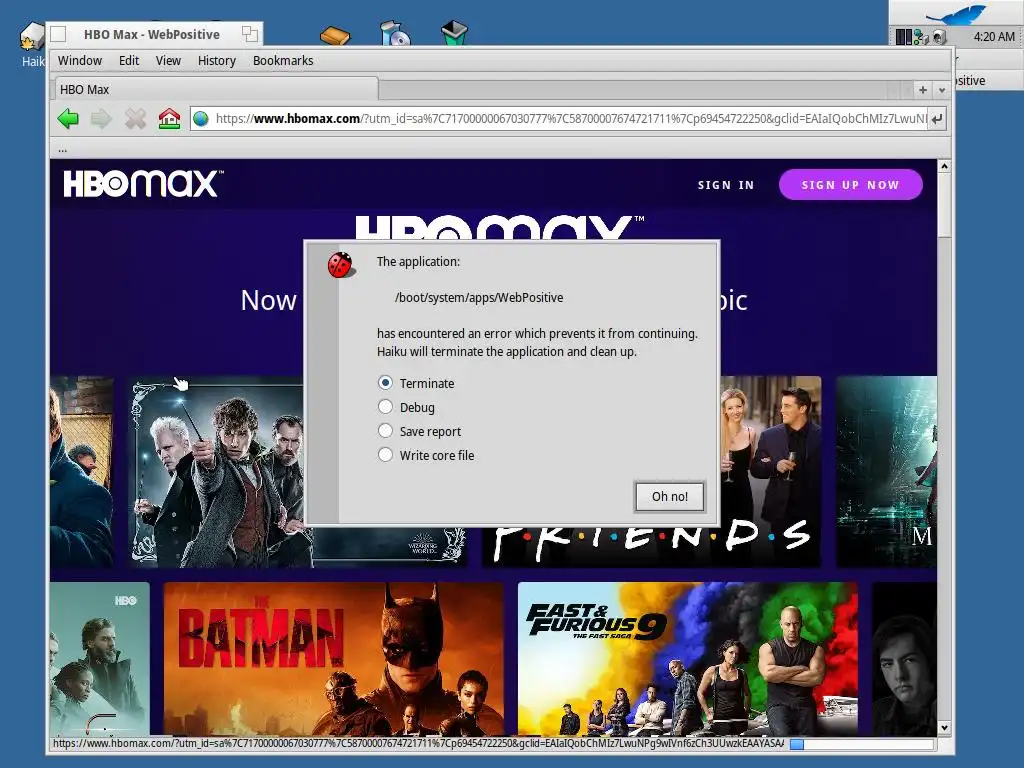This screenshot has width=1024, height=768.
Task: Click the HBO Max logo in page header
Action: point(143,184)
